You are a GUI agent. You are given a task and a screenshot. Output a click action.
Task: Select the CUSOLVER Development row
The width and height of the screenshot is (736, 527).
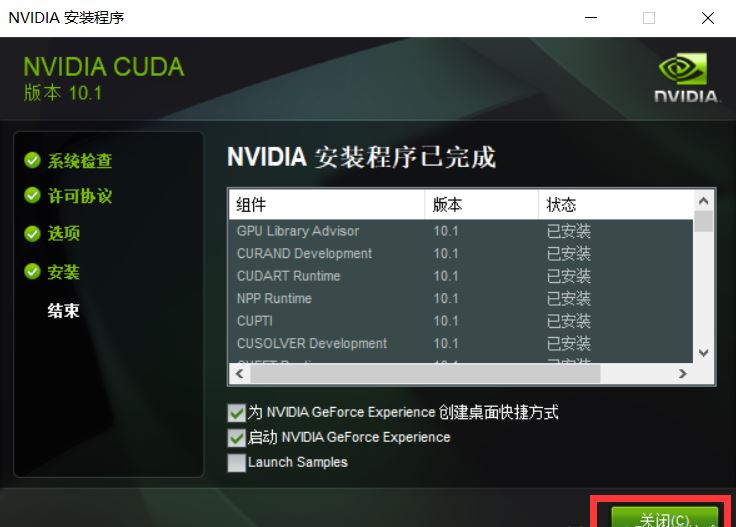point(461,344)
